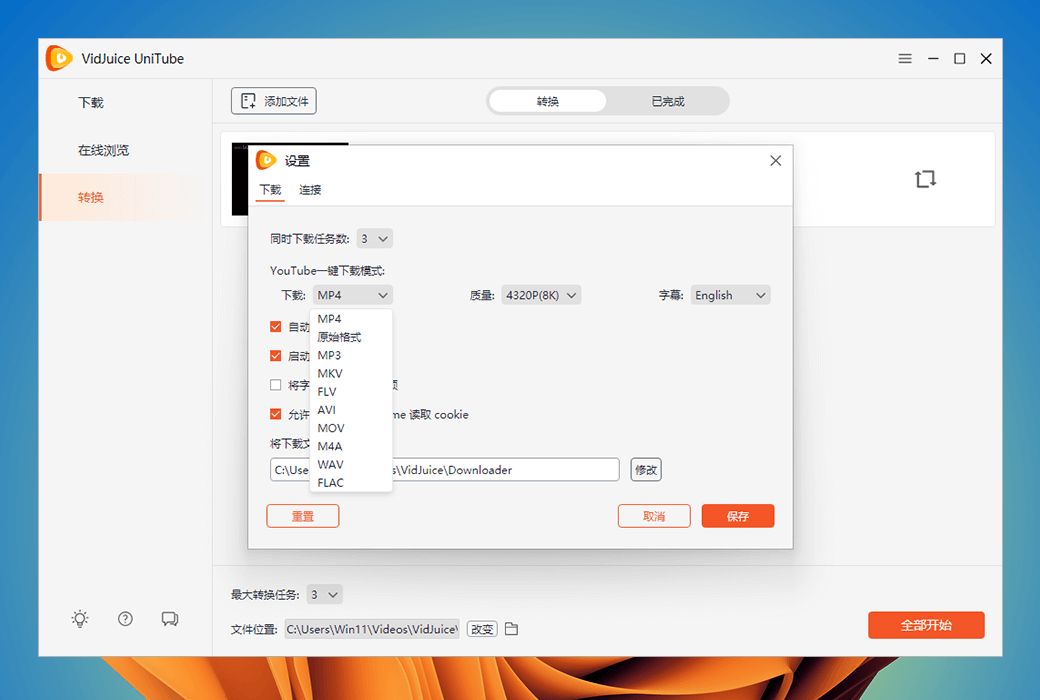
Task: Enable the unchecked 将字 checkbox
Action: tap(276, 385)
